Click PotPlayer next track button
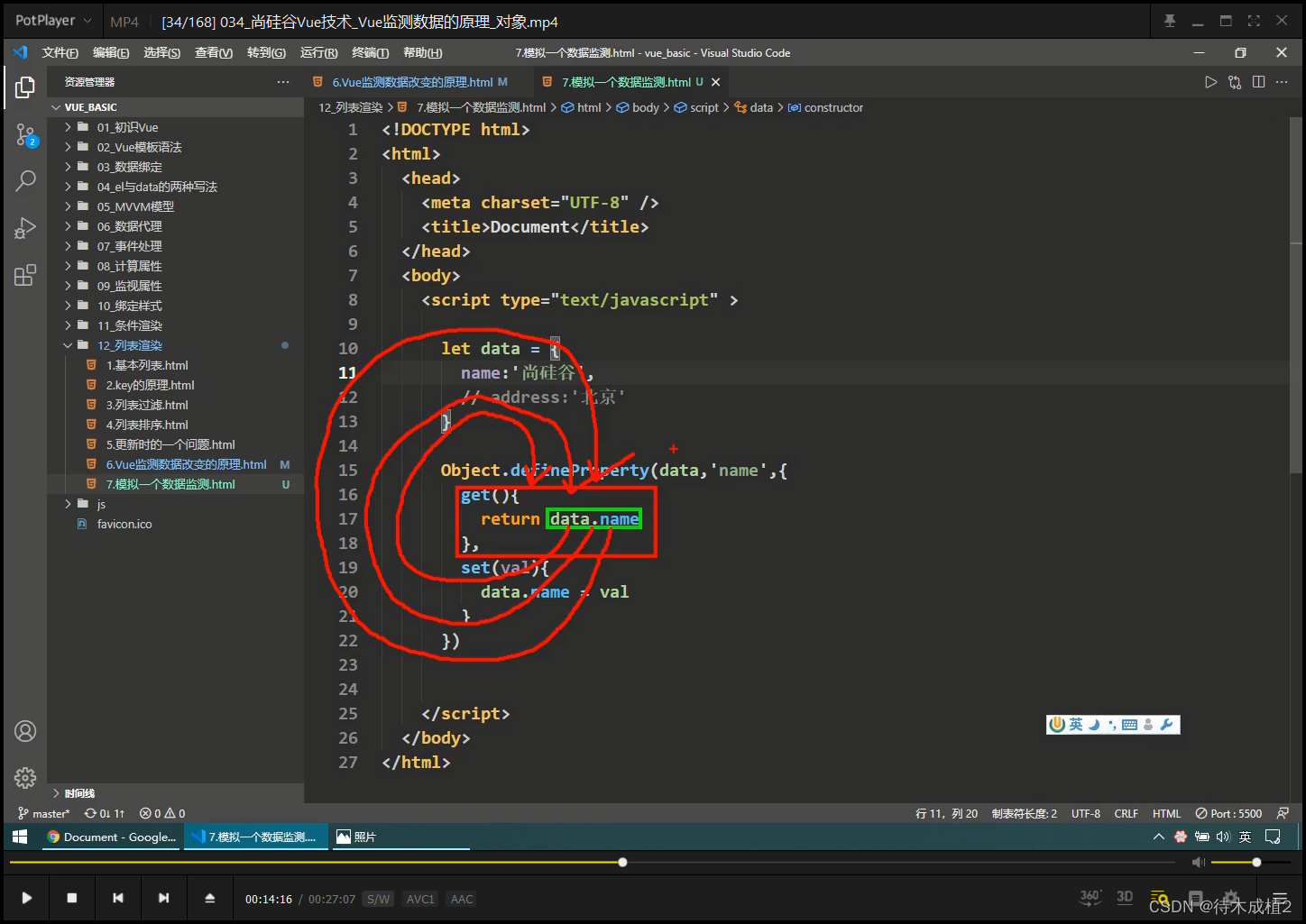 pos(163,898)
